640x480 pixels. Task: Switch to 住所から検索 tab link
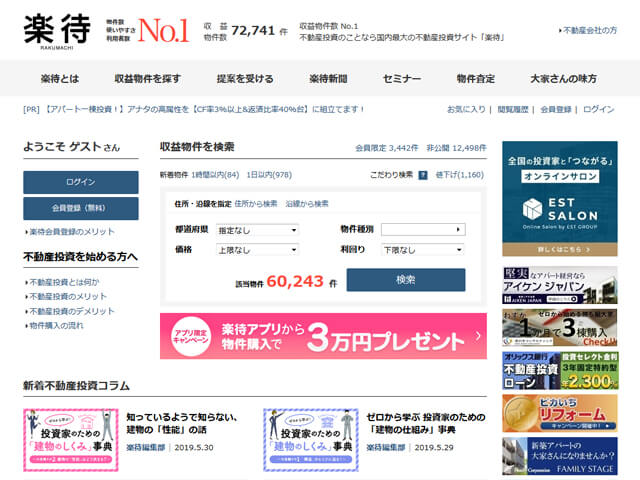[256, 204]
